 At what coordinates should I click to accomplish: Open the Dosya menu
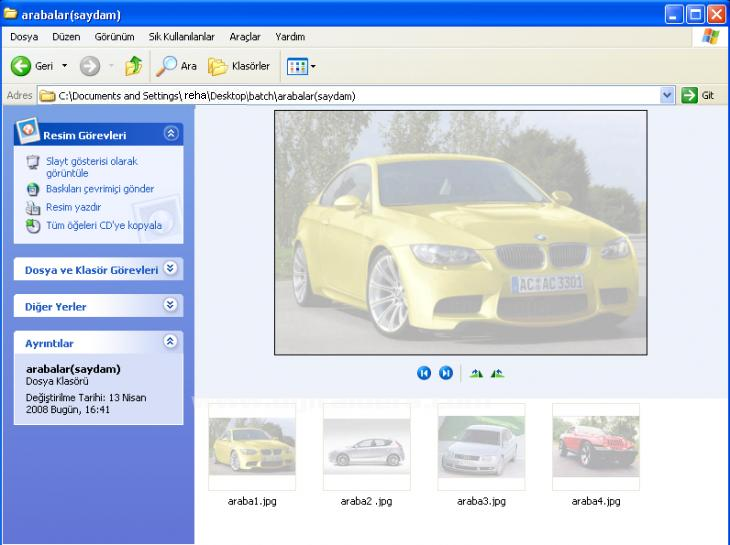24,37
